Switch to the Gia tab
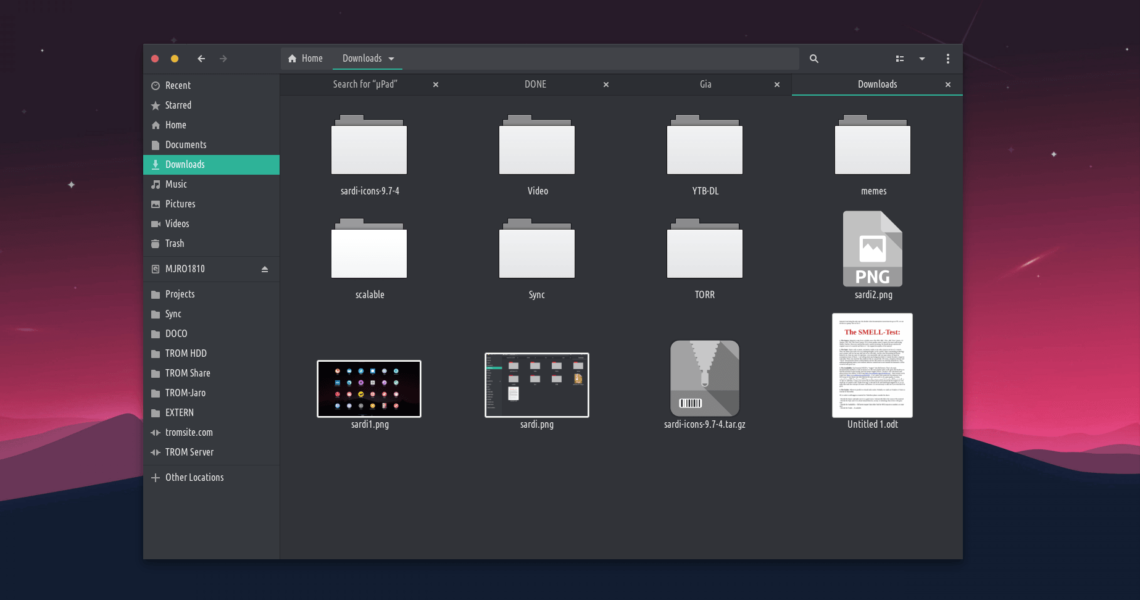This screenshot has height=600, width=1140. coord(705,85)
